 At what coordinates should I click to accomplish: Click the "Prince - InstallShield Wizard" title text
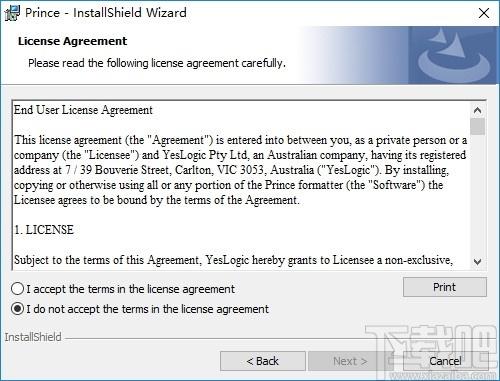tap(106, 13)
